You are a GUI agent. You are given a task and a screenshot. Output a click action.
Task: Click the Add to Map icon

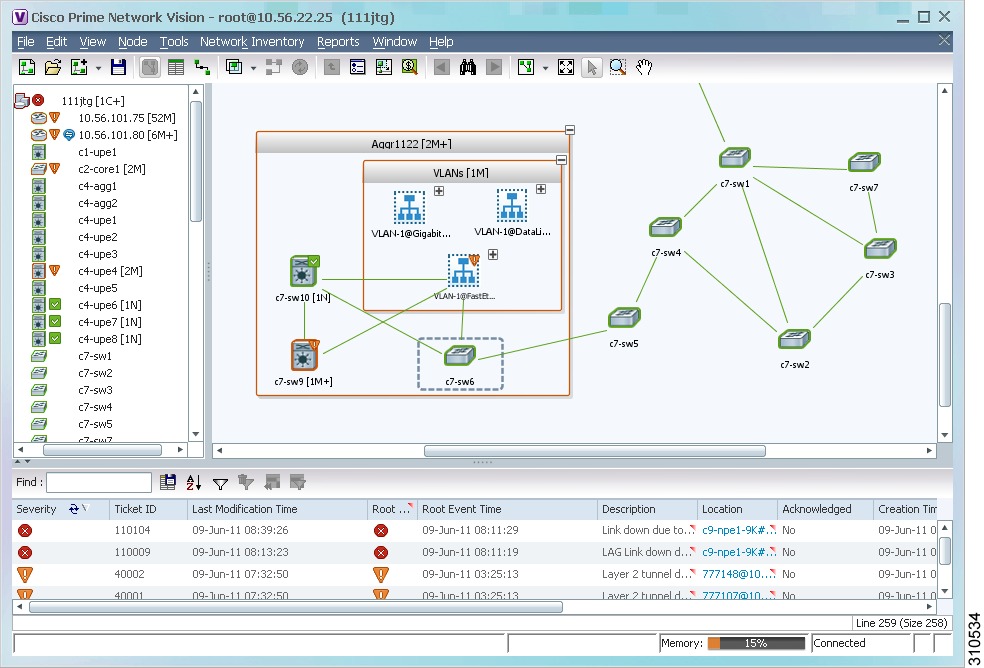[x=79, y=67]
